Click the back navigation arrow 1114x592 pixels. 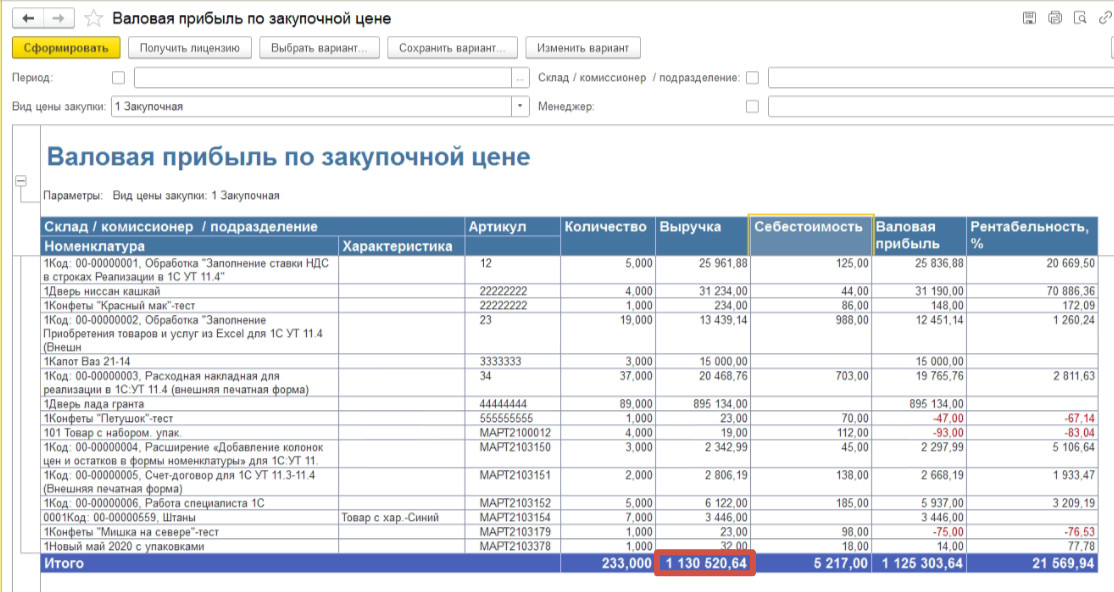pos(28,19)
